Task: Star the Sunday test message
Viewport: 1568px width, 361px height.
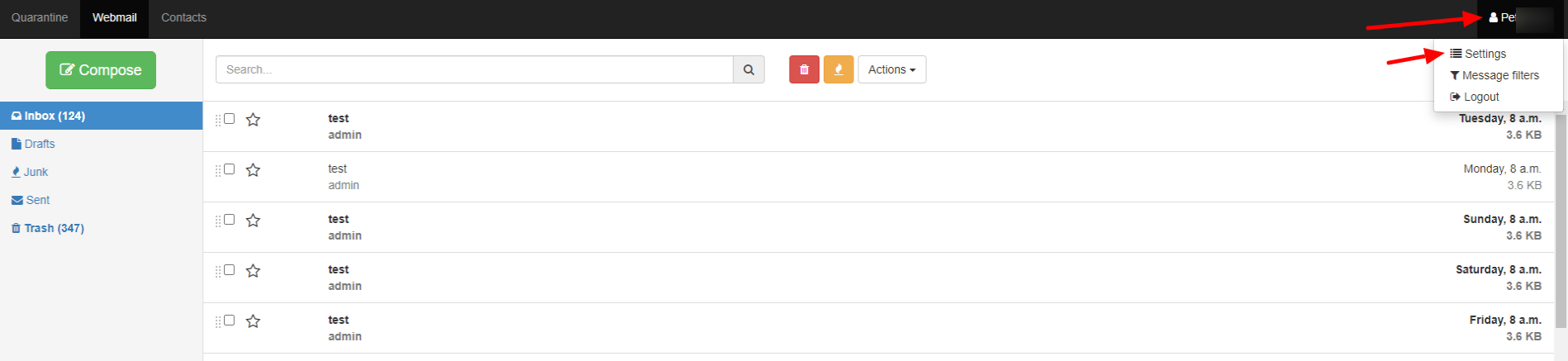Action: (254, 221)
